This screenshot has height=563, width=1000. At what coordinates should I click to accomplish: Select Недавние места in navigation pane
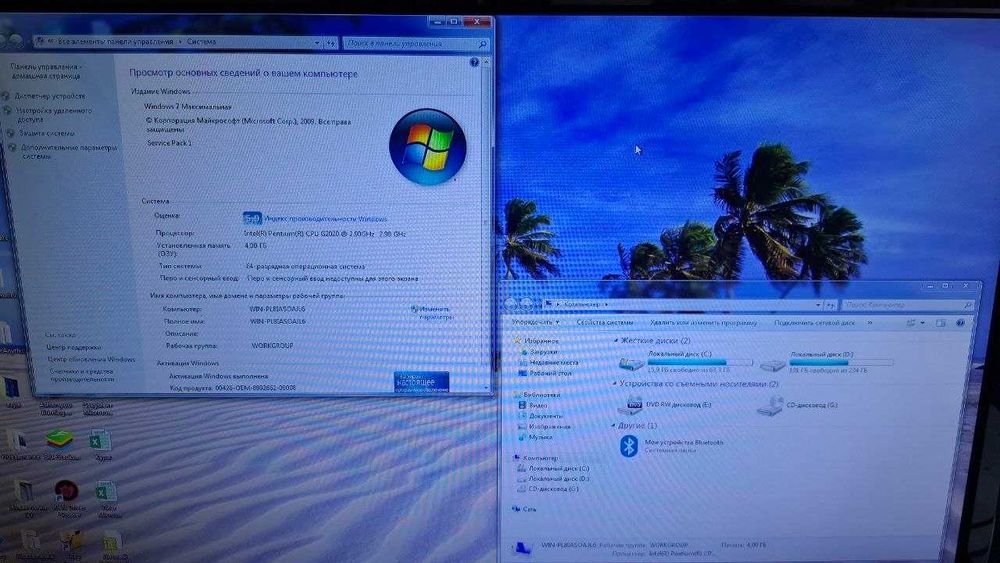tap(554, 363)
